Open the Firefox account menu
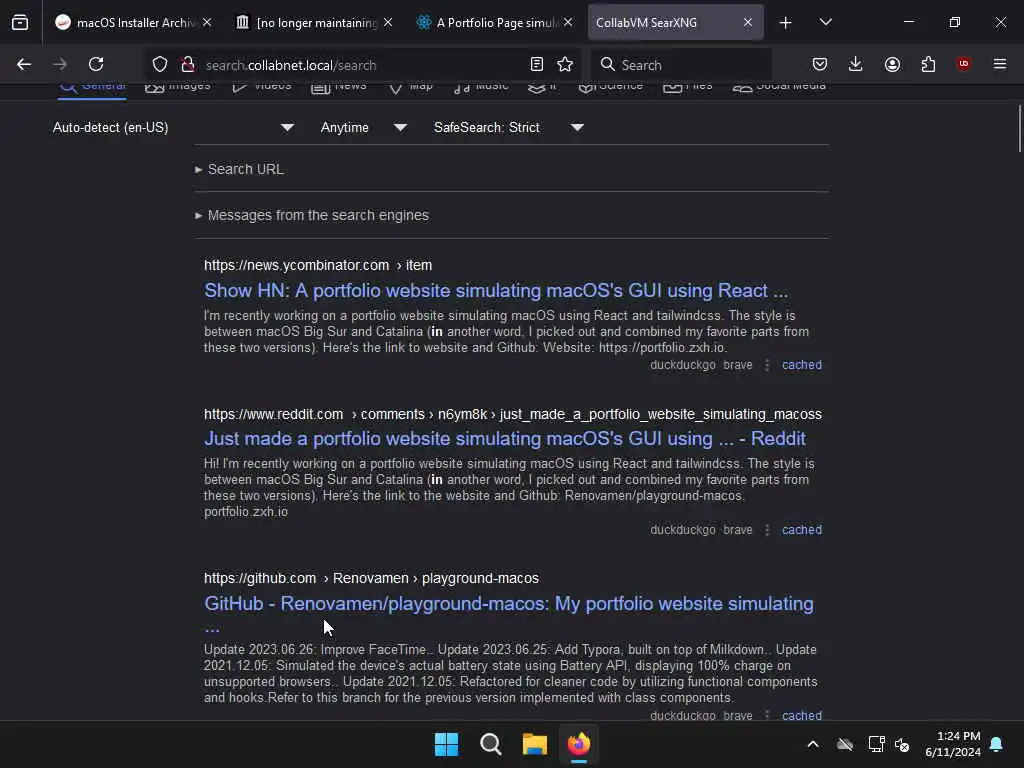1024x768 pixels. point(892,64)
